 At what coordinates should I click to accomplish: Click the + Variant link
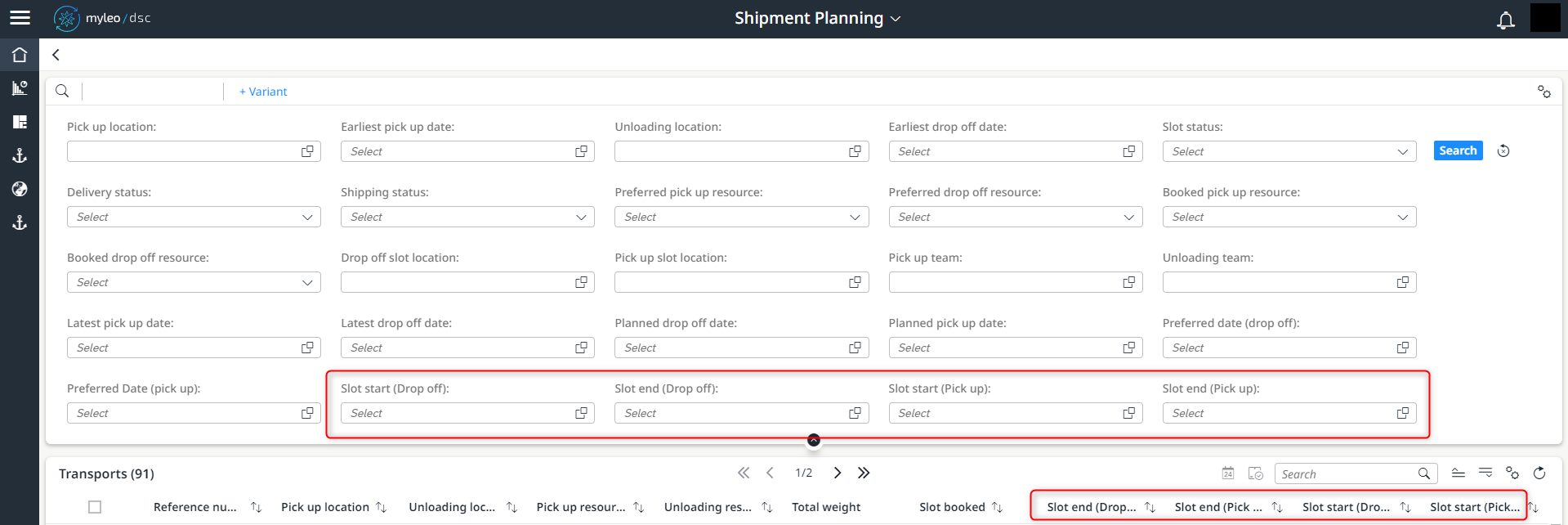263,92
